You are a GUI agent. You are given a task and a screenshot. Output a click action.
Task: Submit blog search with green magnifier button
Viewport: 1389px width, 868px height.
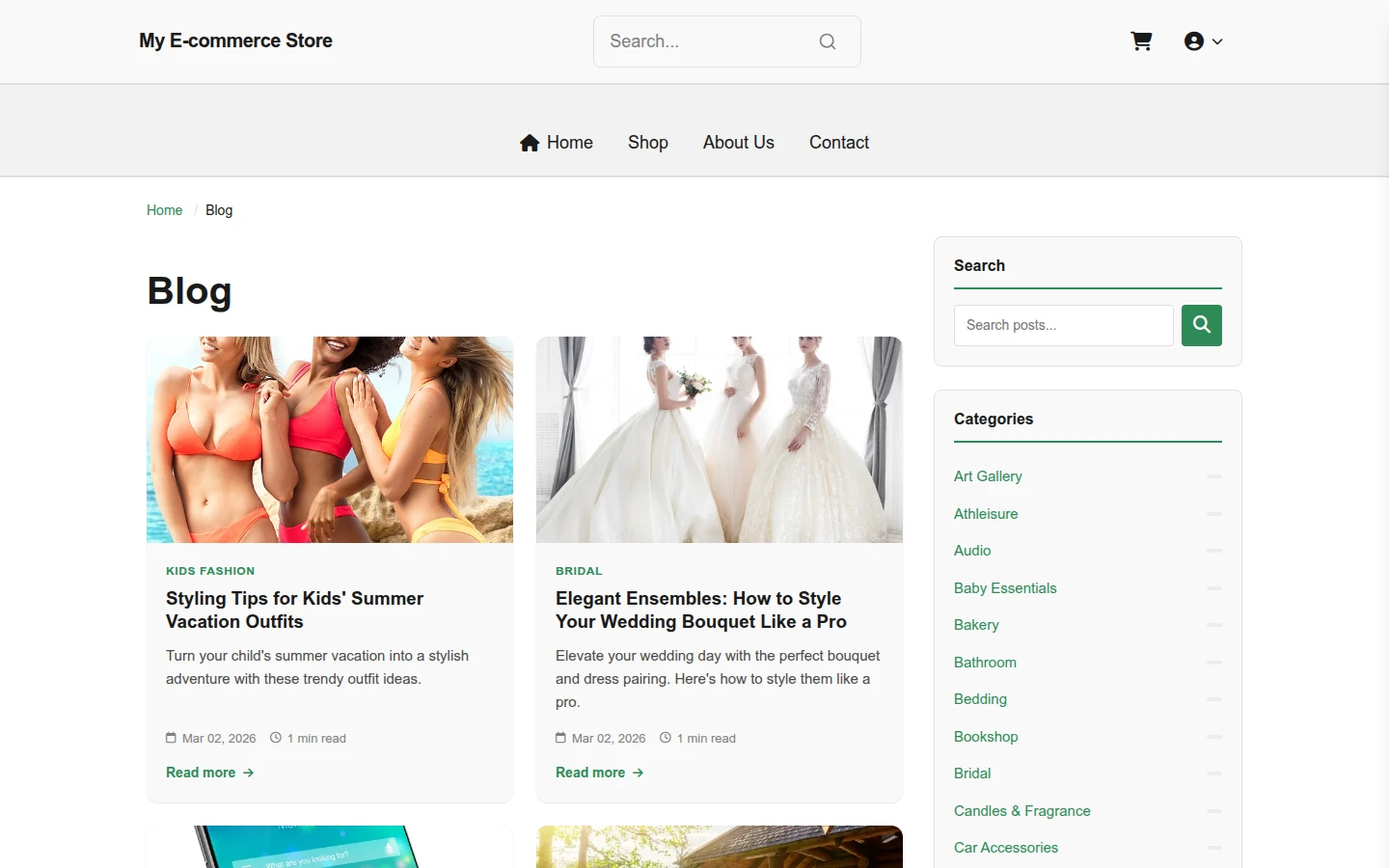pyautogui.click(x=1202, y=325)
